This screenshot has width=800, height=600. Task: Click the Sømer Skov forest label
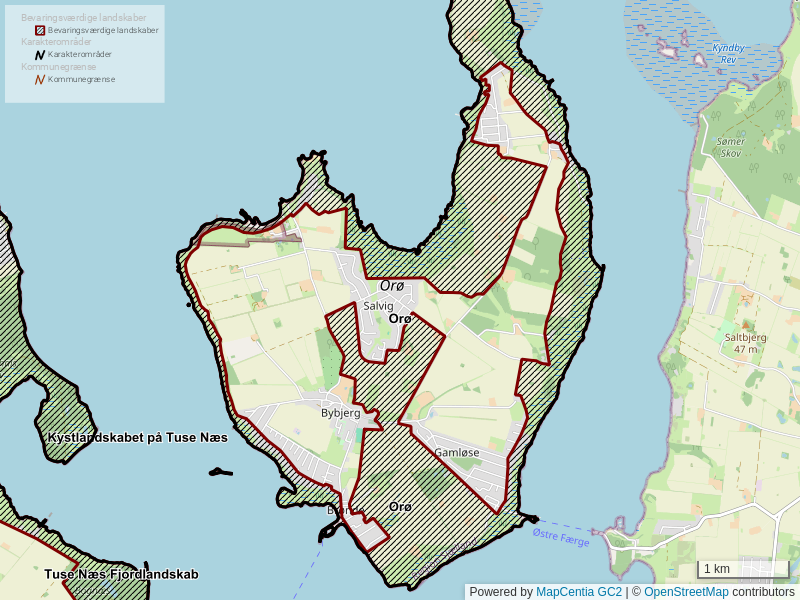coord(731,147)
